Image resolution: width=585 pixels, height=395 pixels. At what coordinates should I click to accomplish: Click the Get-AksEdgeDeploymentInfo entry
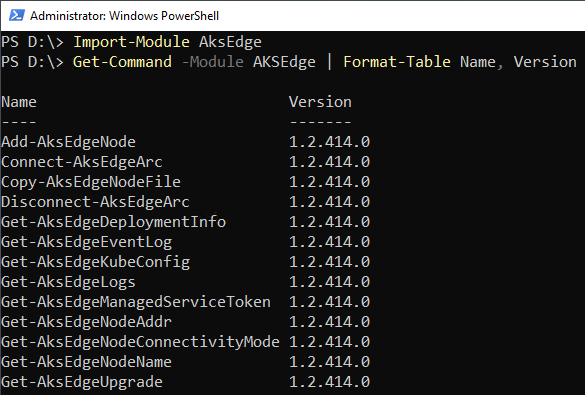(113, 222)
